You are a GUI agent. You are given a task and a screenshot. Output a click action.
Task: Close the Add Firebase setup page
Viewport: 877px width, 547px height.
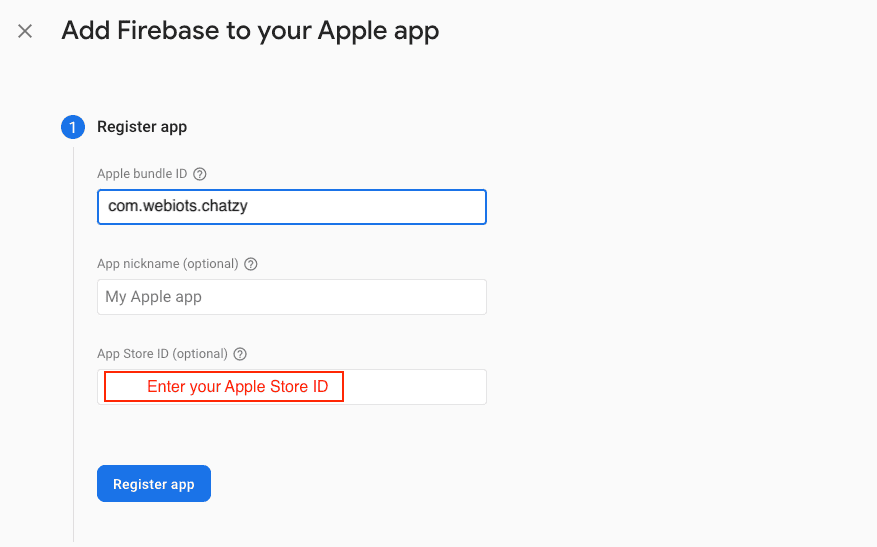pos(25,31)
